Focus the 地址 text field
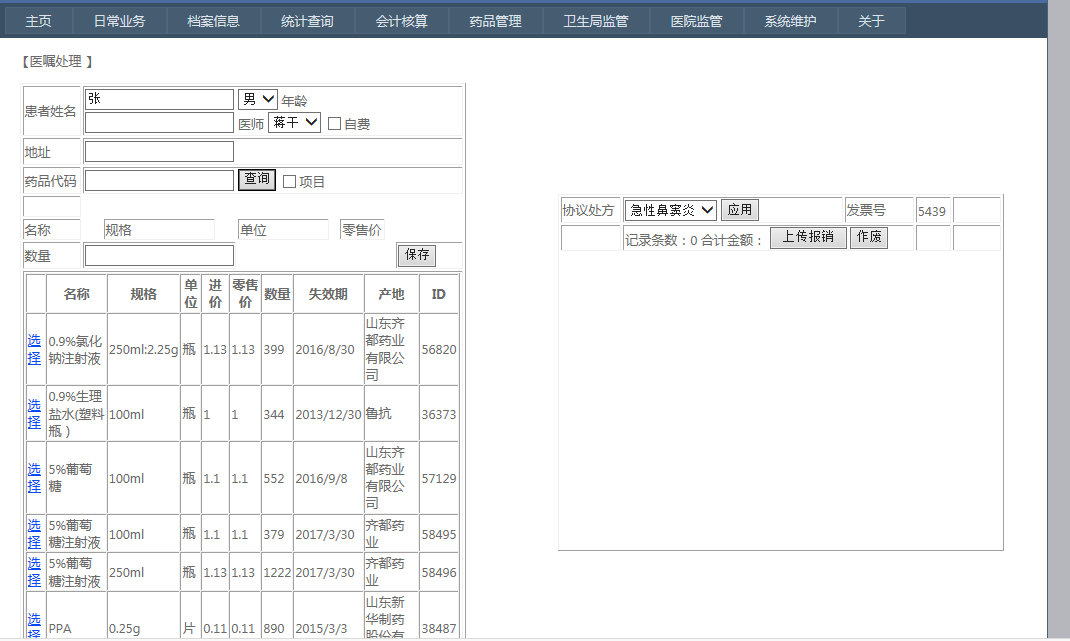The width and height of the screenshot is (1070, 641). pos(159,152)
